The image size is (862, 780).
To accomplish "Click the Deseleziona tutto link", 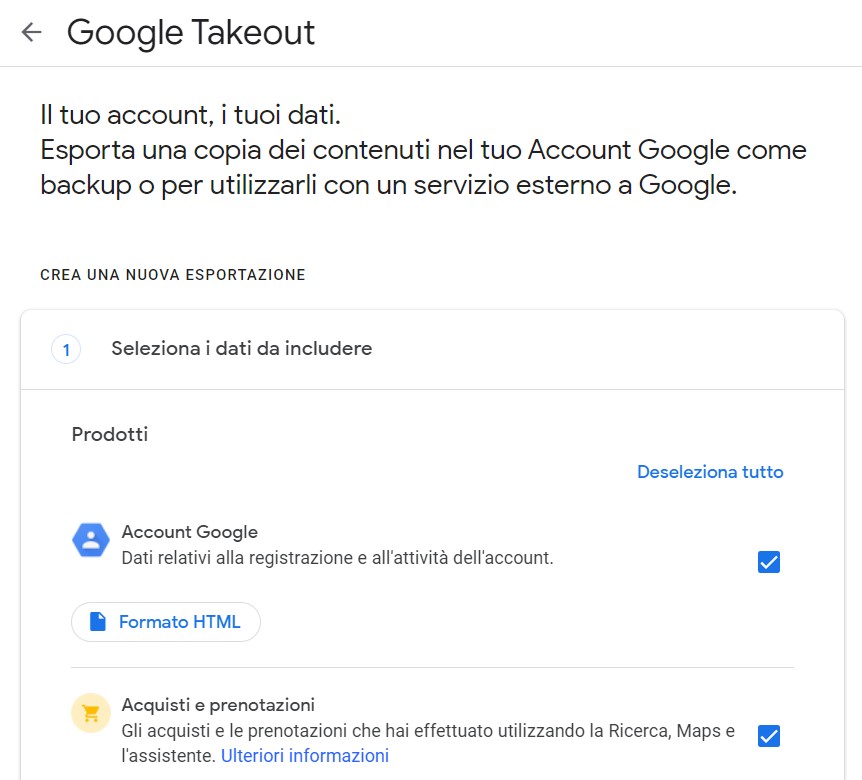I will [x=710, y=472].
